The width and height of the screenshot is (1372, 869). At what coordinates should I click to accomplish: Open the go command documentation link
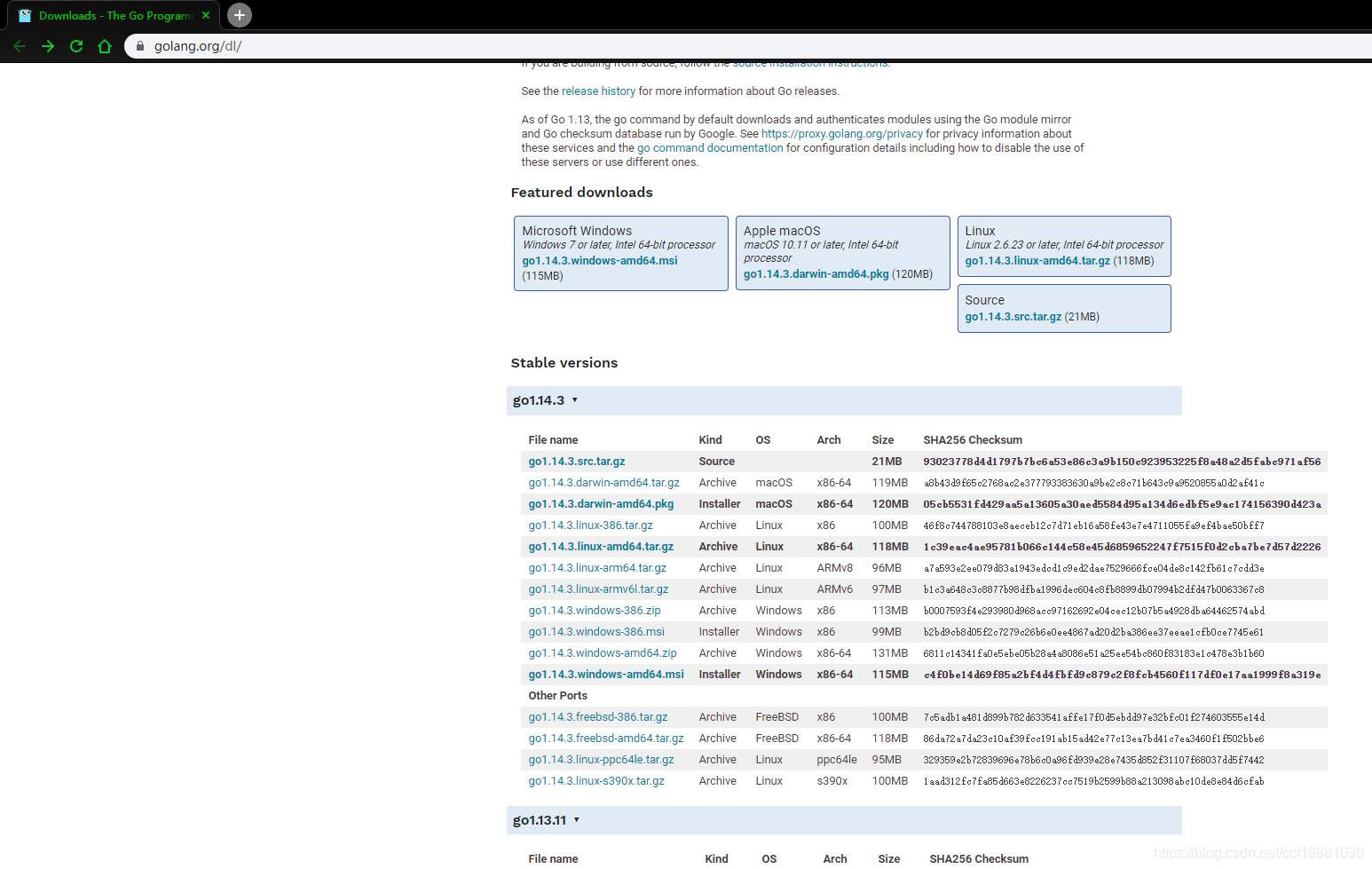[x=710, y=148]
